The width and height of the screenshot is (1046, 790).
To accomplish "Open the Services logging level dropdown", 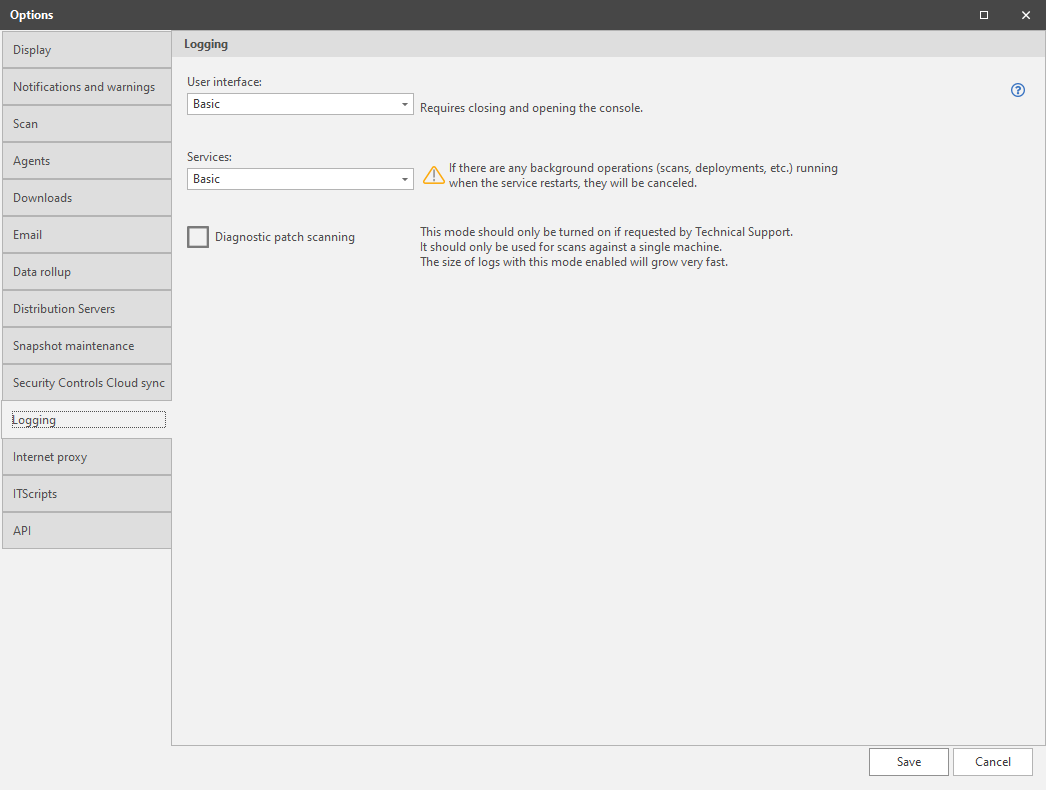I will 300,179.
